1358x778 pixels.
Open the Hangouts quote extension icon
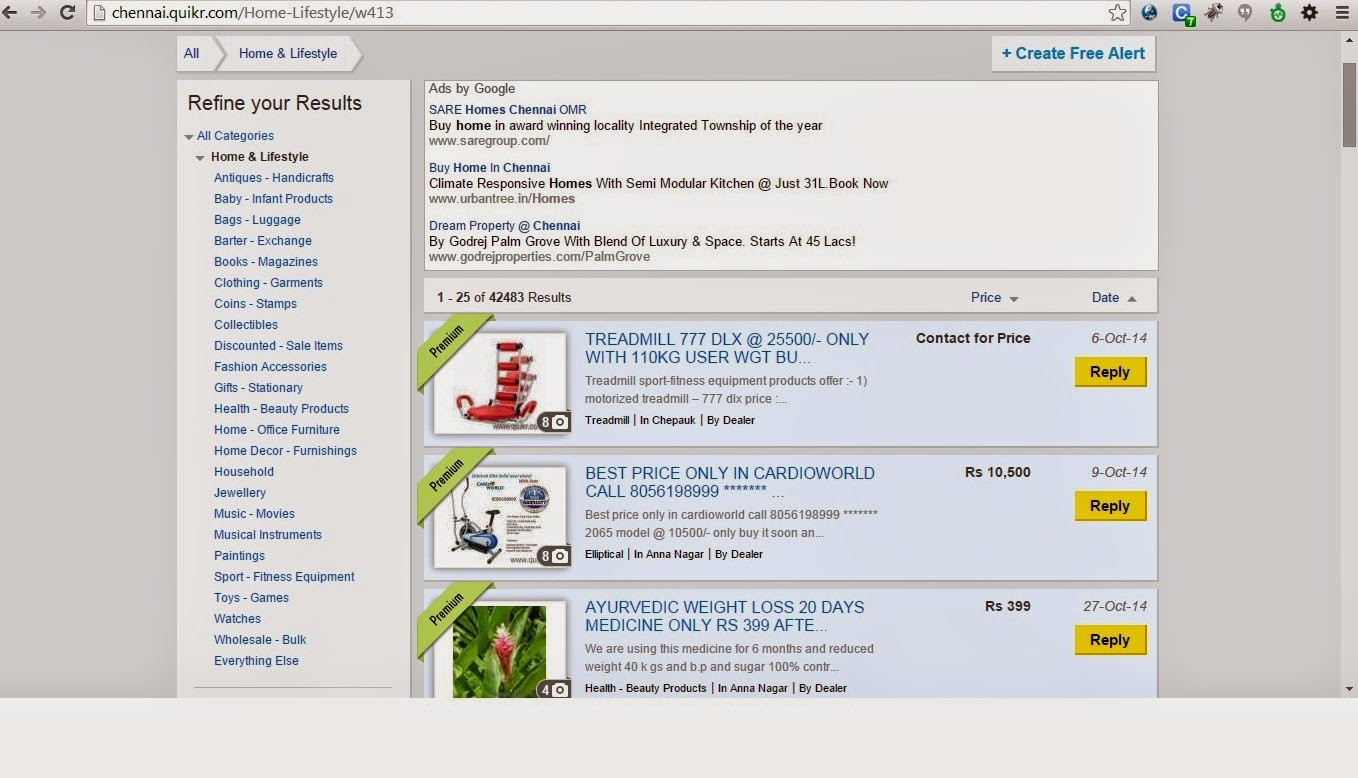point(1245,13)
